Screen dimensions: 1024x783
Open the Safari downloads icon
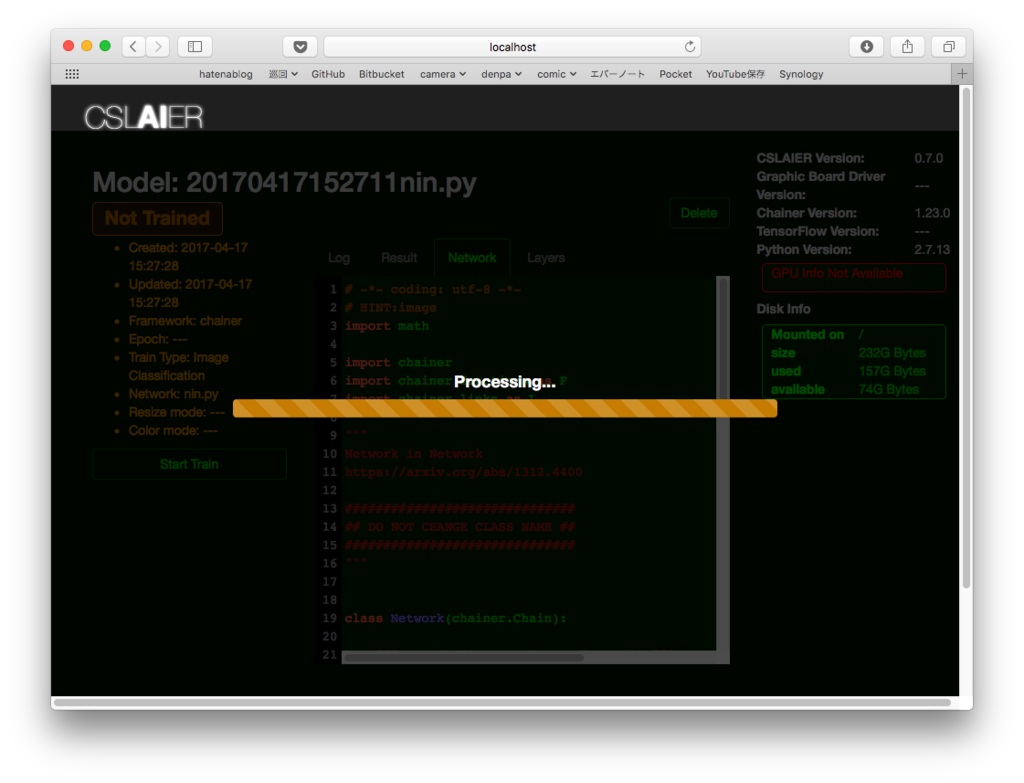866,46
